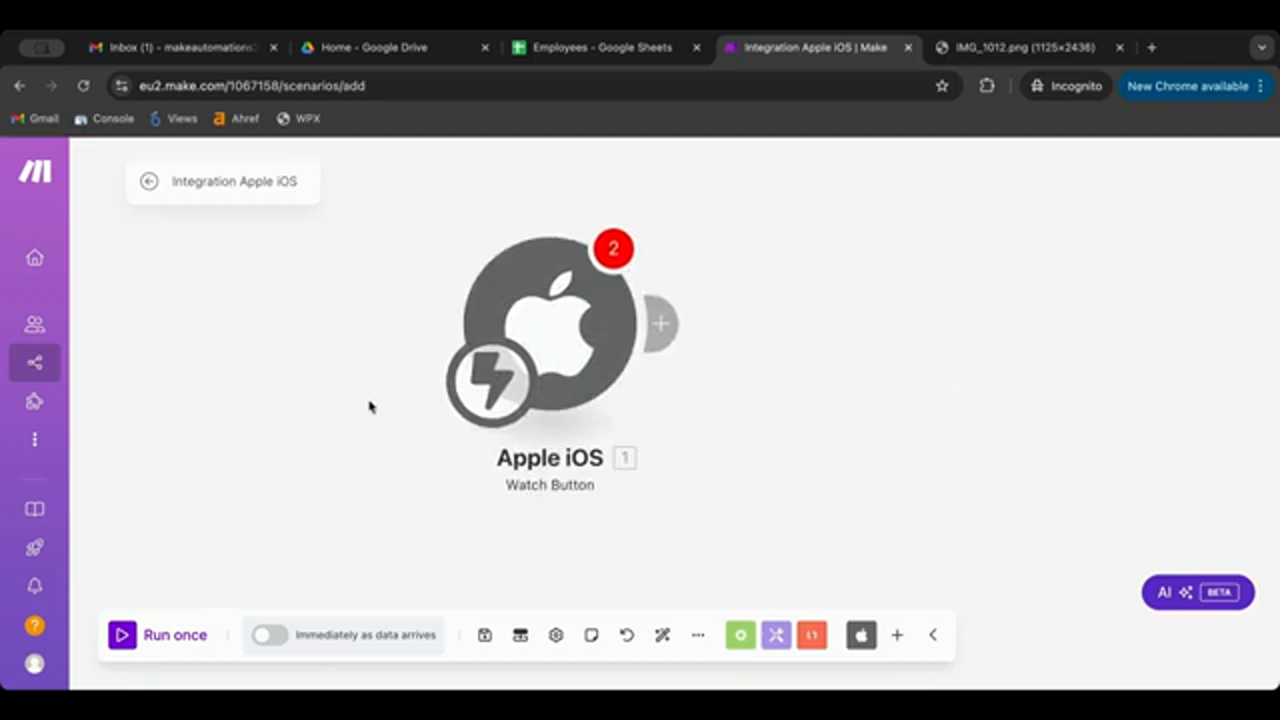Image resolution: width=1280 pixels, height=720 pixels.
Task: Open Resource hub book icon in sidebar
Action: pyautogui.click(x=35, y=509)
